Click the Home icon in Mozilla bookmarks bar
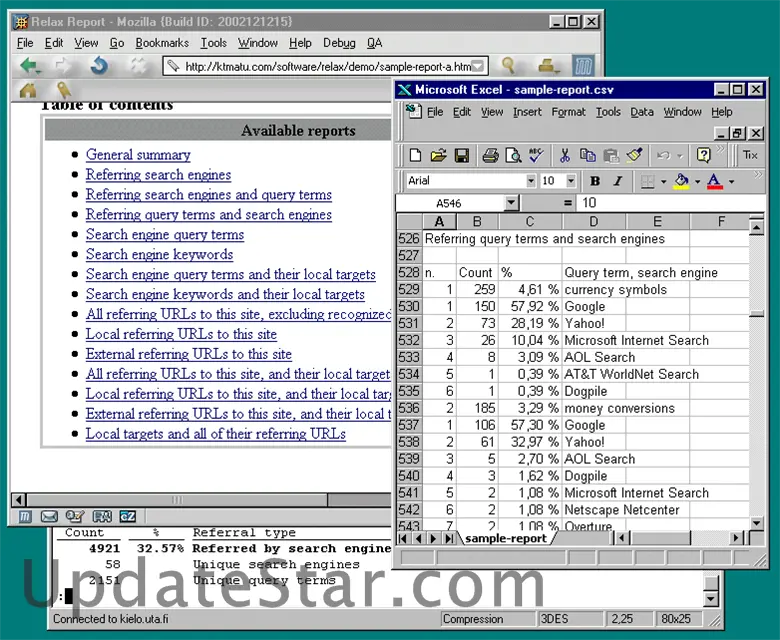The height and width of the screenshot is (640, 780). coord(28,90)
